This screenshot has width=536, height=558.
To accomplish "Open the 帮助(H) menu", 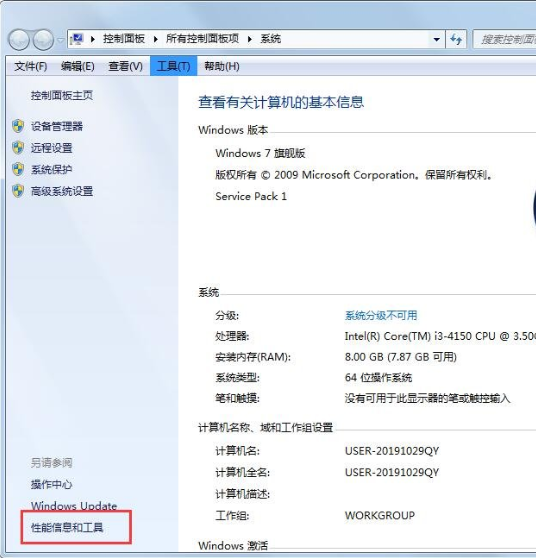I will pos(221,66).
